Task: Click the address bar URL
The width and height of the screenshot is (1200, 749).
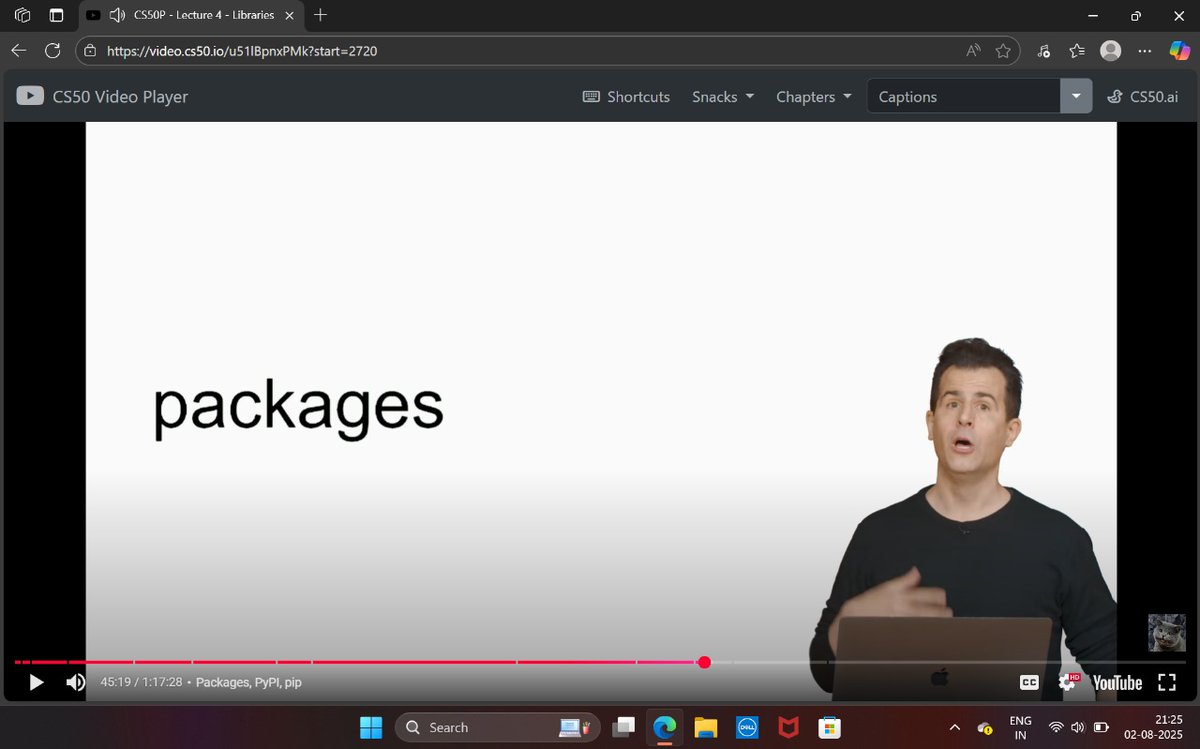Action: pos(242,50)
